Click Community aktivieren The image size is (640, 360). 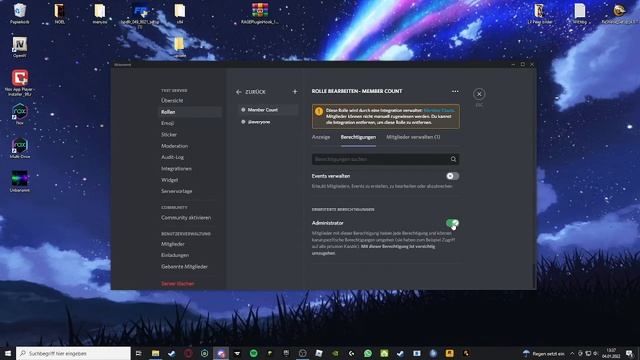coord(190,218)
